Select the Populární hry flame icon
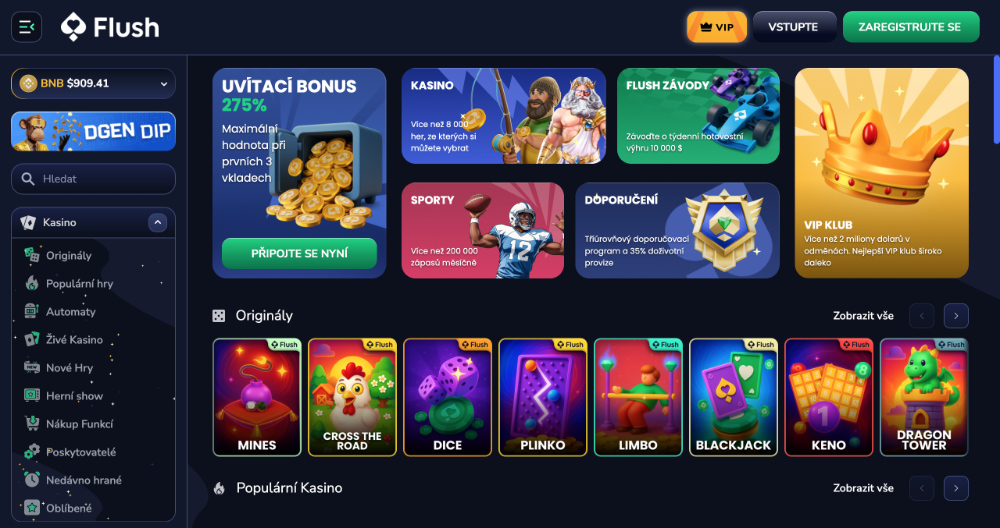This screenshot has width=1000, height=528. tap(32, 283)
